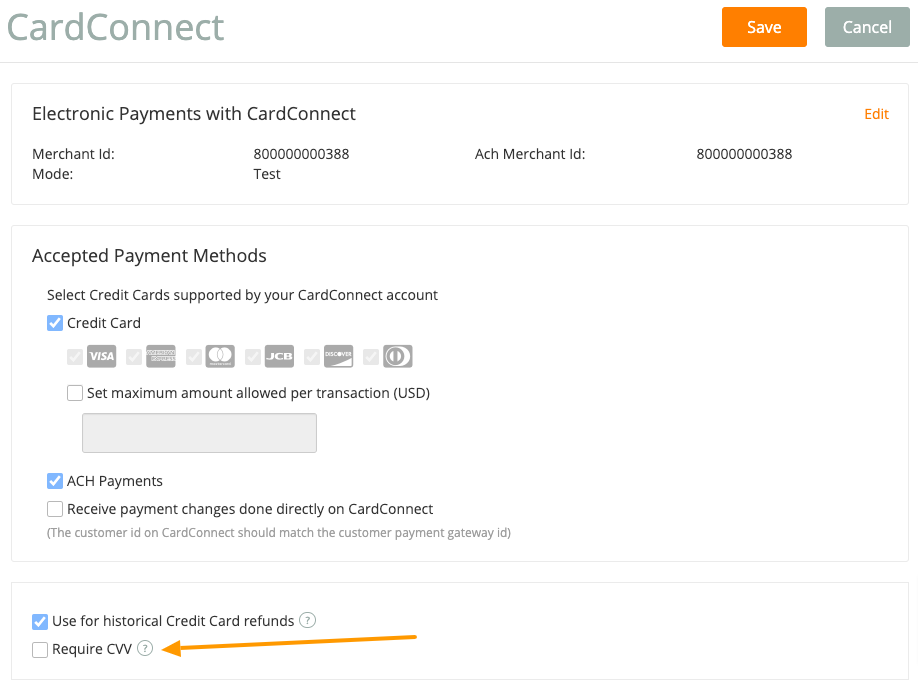Click the Diners Club card icon
The width and height of the screenshot is (918, 683).
point(398,356)
